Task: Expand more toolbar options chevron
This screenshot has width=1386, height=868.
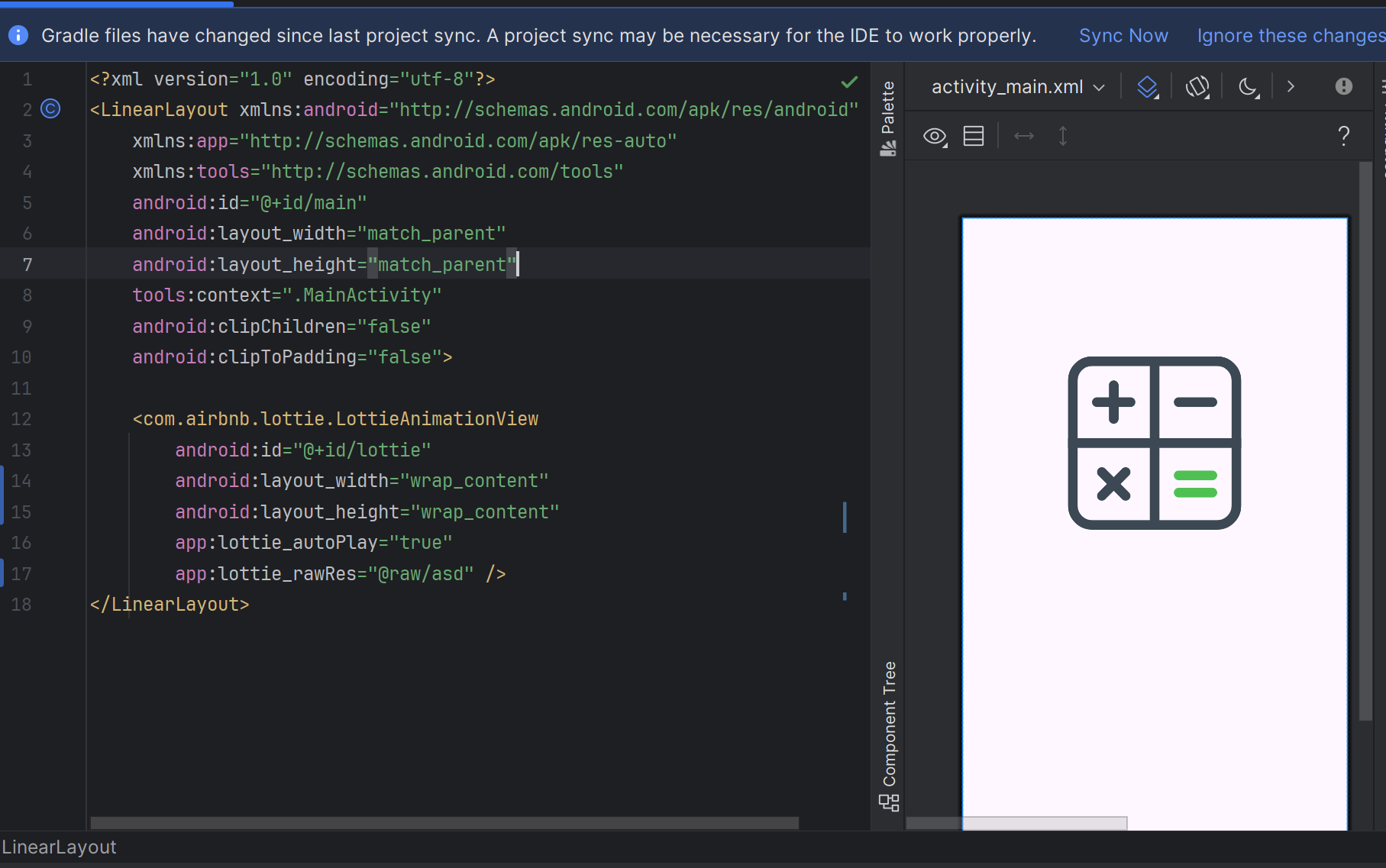Action: (x=1291, y=87)
